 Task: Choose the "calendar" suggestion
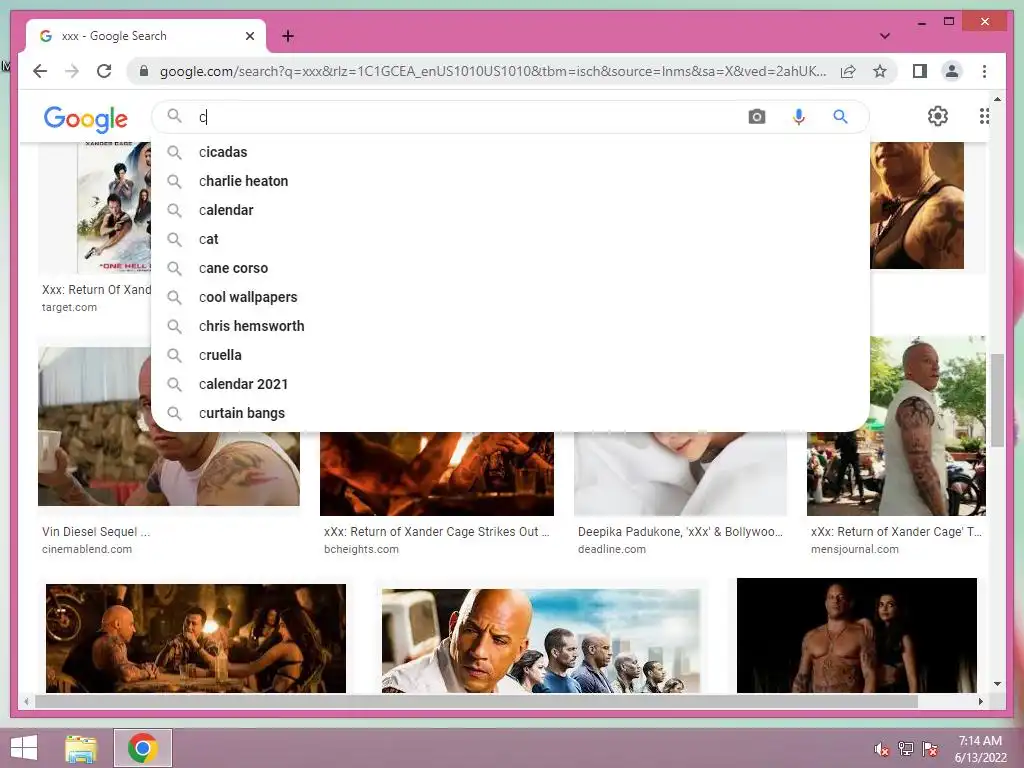(x=509, y=210)
